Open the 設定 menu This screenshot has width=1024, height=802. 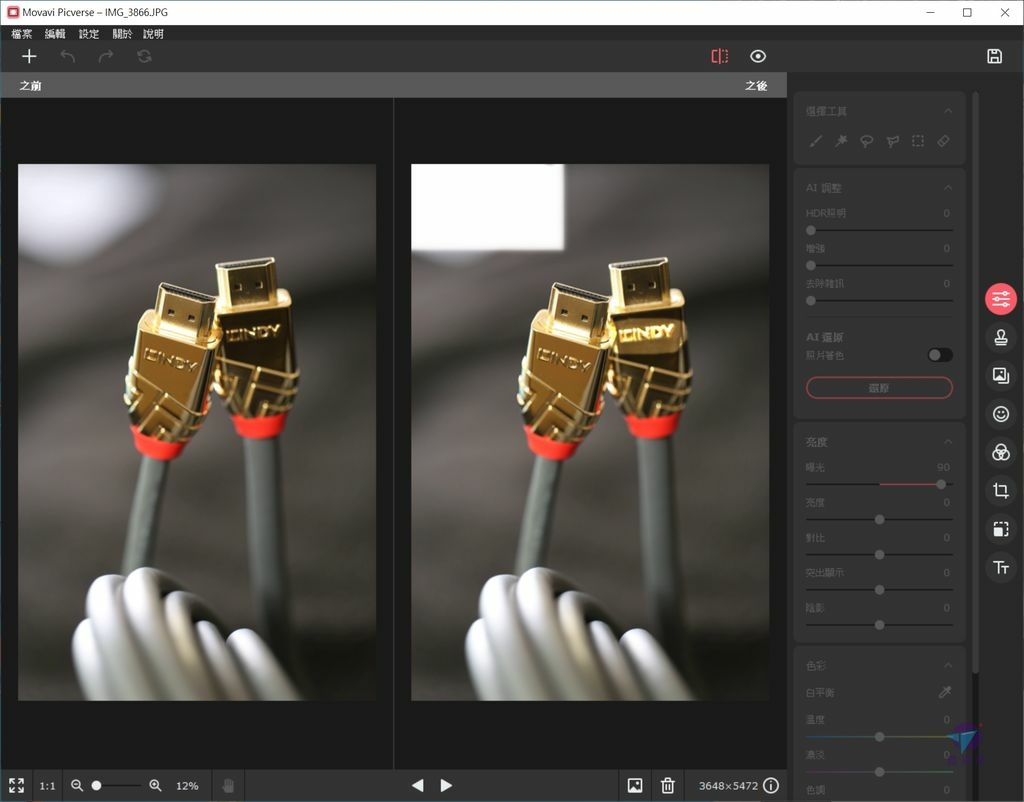(x=89, y=34)
